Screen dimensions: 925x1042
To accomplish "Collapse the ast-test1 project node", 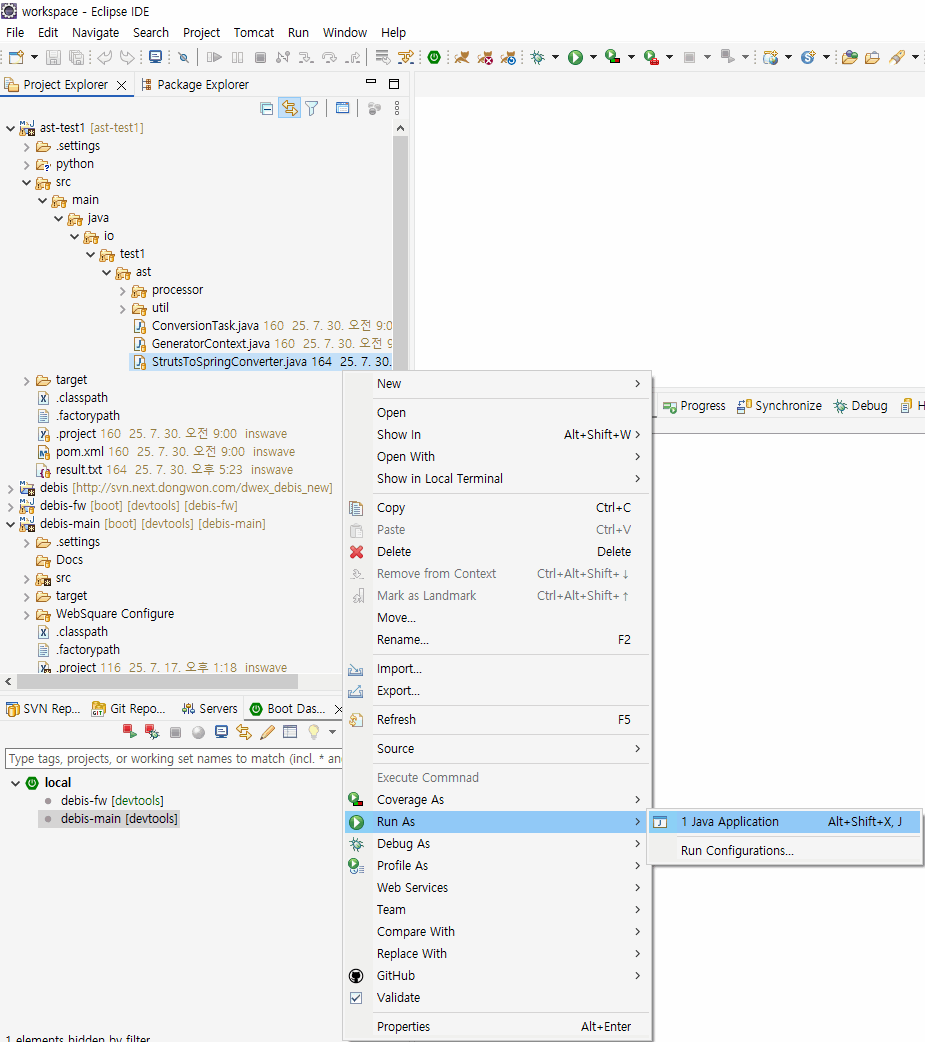I will pos(10,128).
